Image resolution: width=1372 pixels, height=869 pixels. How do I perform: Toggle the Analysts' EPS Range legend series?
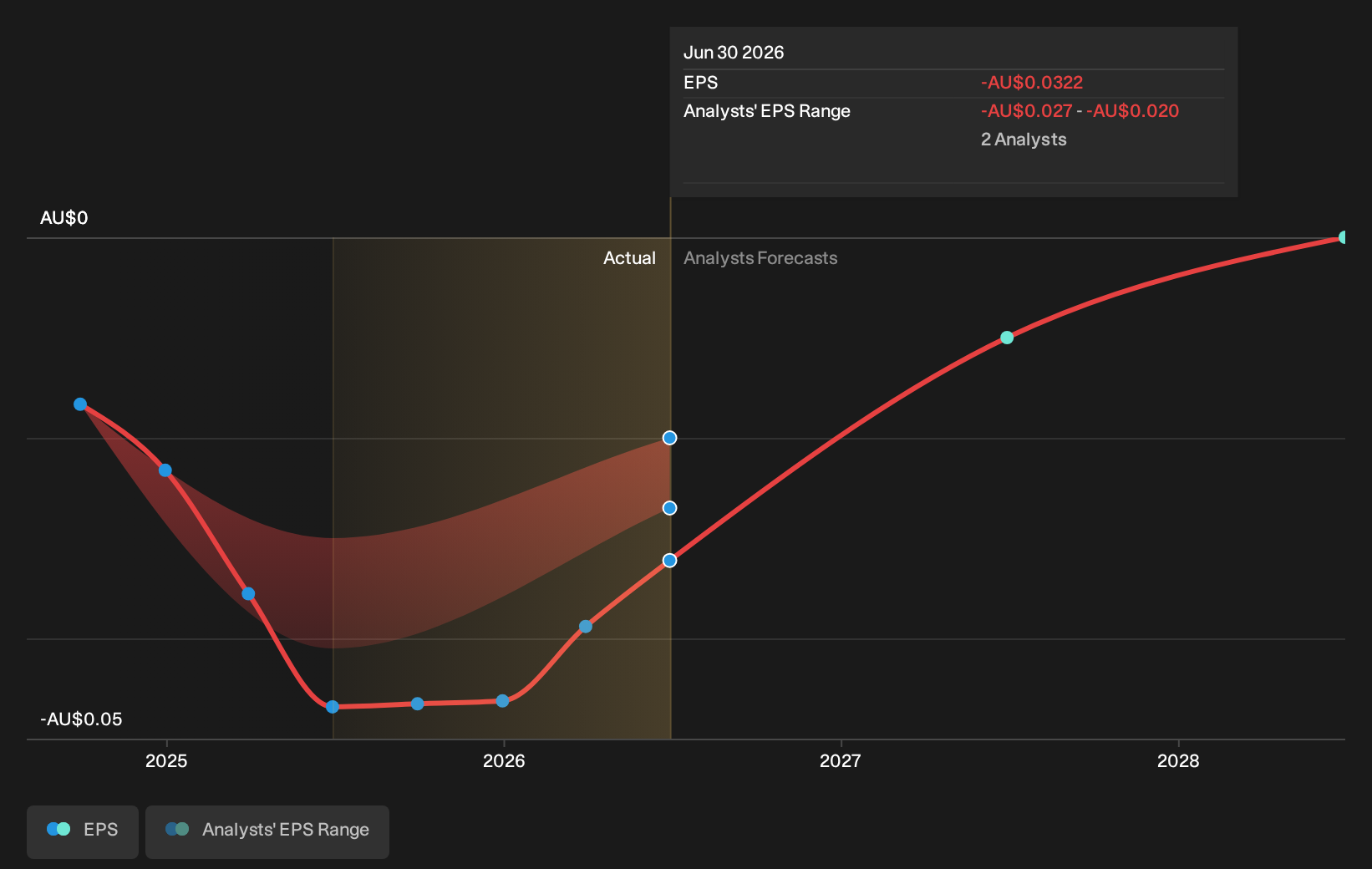pos(267,831)
